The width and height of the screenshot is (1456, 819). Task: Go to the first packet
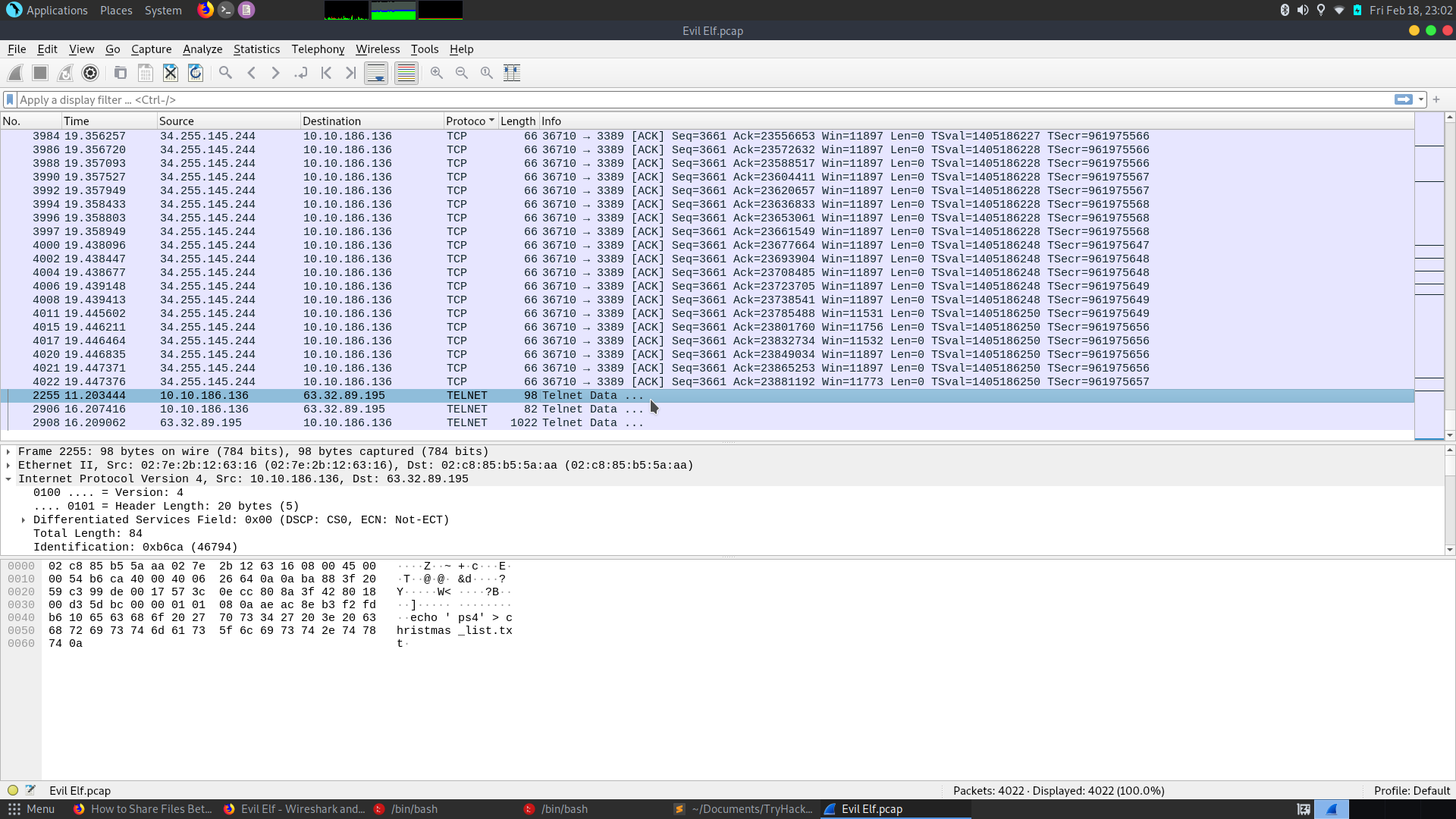coord(326,73)
